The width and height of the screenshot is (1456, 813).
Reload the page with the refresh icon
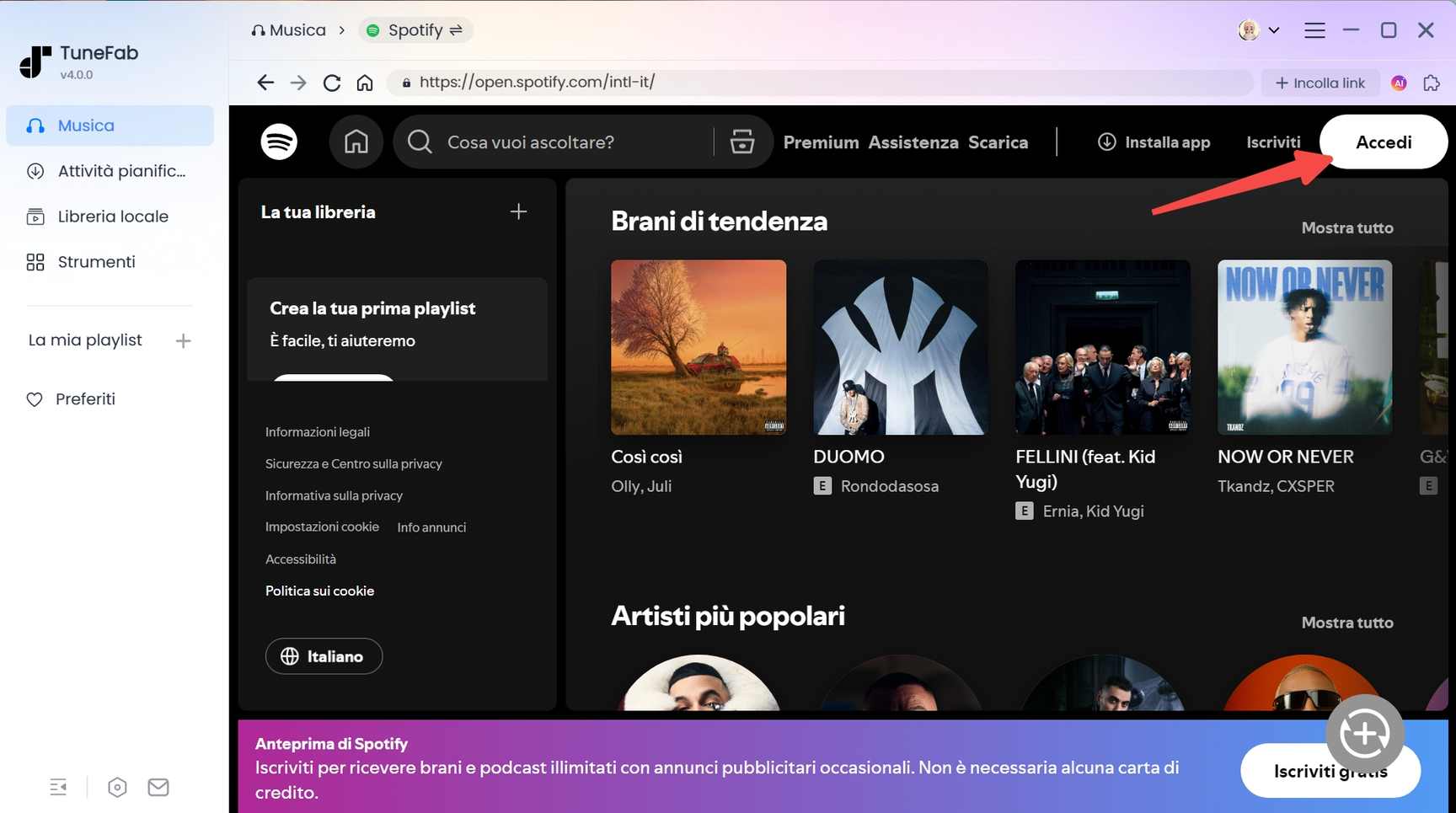331,82
